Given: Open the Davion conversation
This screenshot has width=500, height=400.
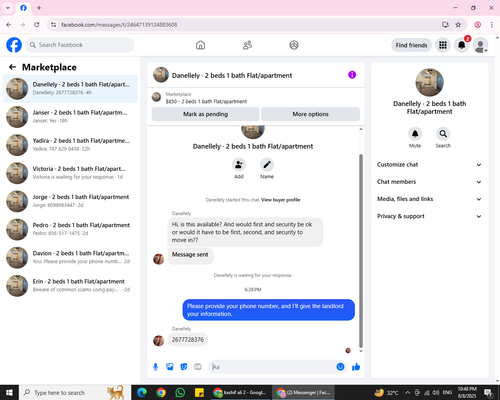Looking at the screenshot, I should 70,257.
